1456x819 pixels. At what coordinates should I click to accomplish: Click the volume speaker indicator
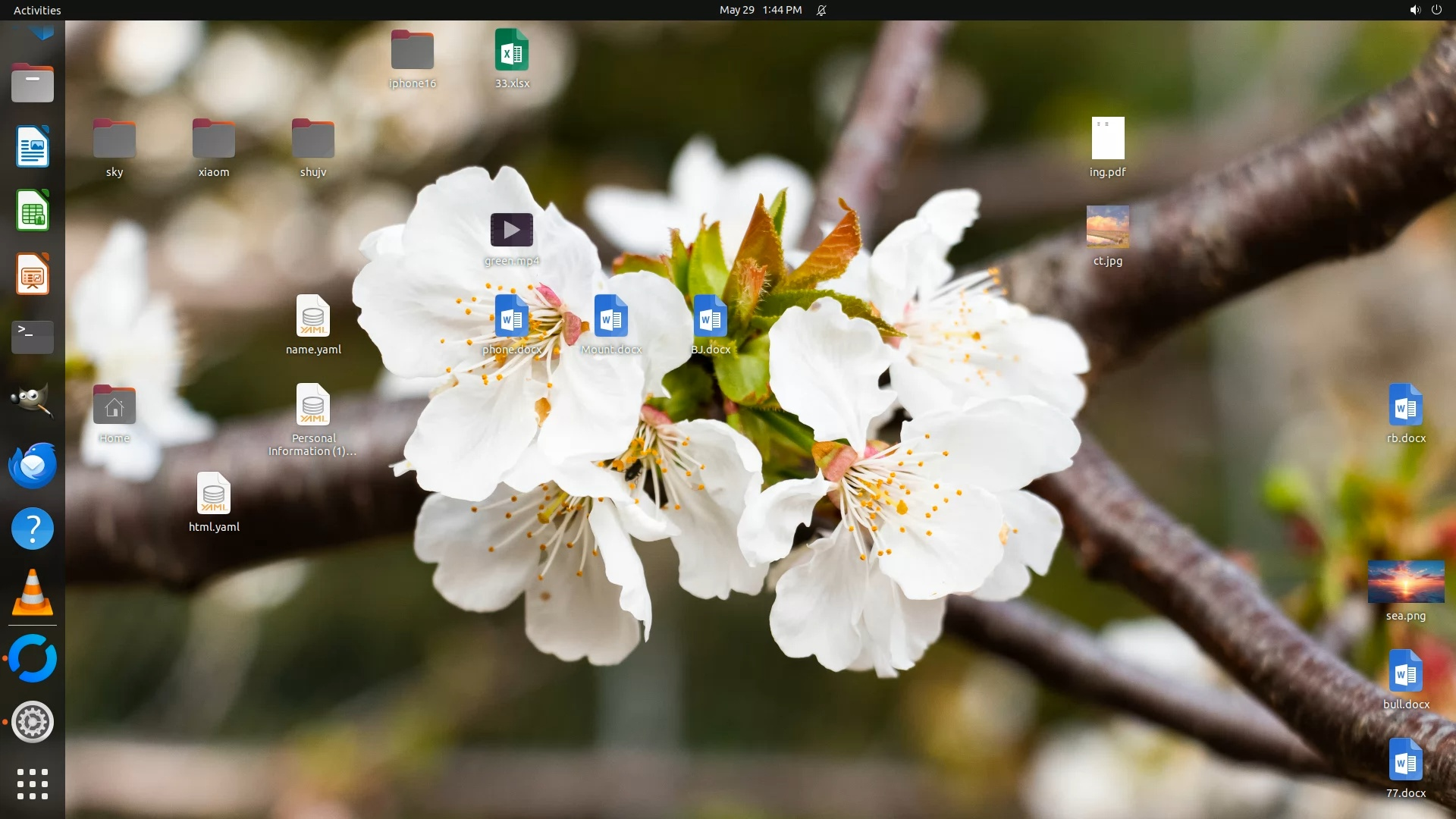[x=1414, y=10]
